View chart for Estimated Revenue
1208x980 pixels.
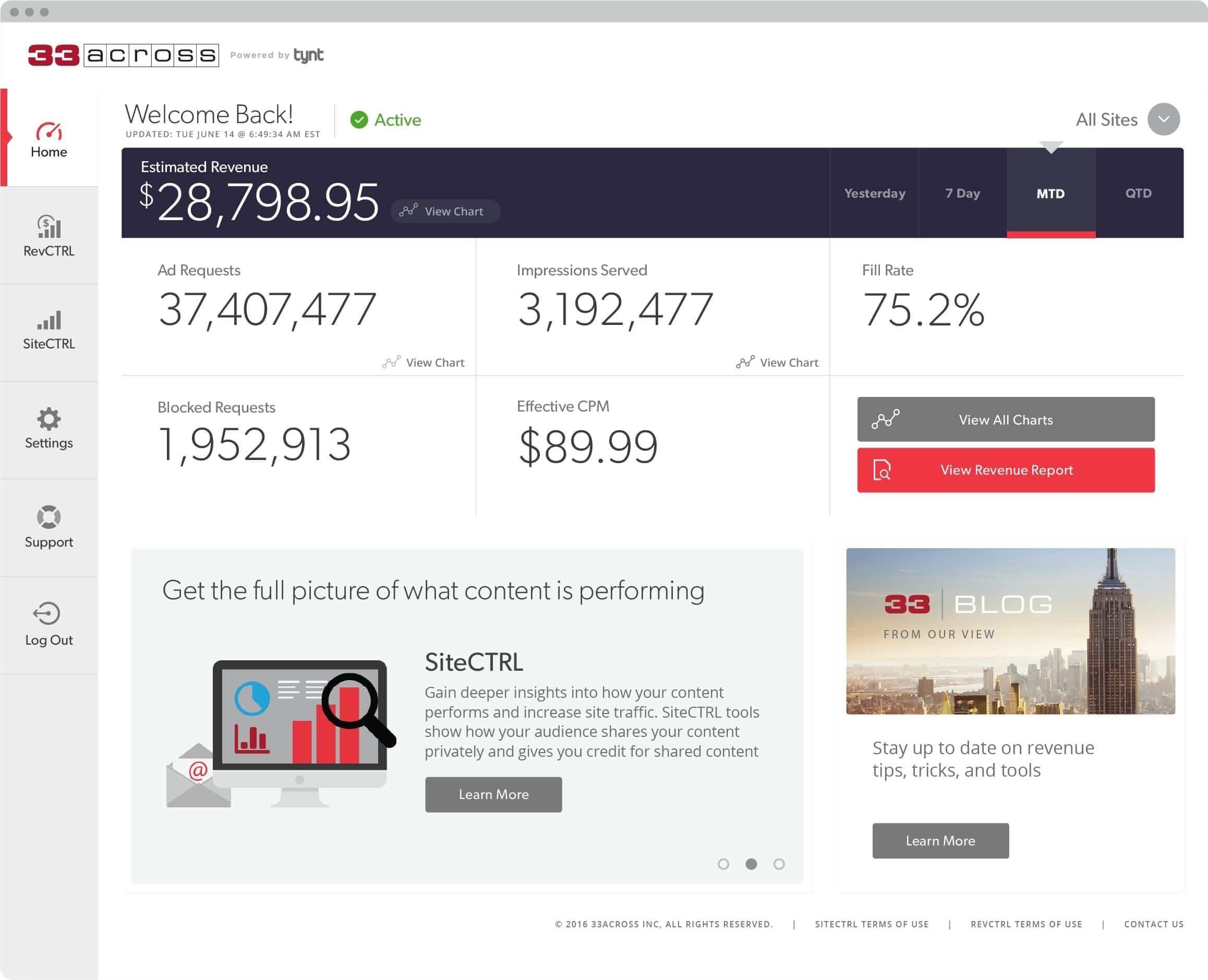tap(445, 211)
